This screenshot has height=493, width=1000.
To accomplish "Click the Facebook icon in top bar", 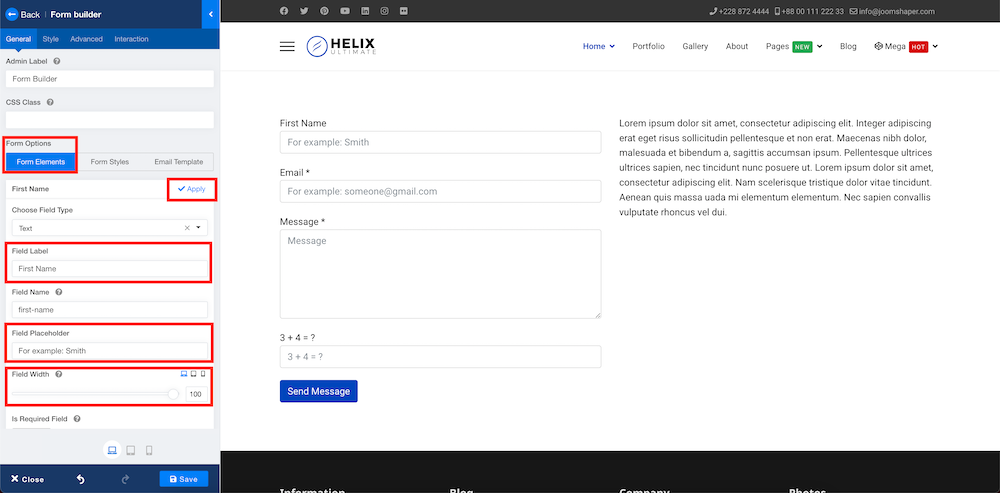I will (x=284, y=11).
